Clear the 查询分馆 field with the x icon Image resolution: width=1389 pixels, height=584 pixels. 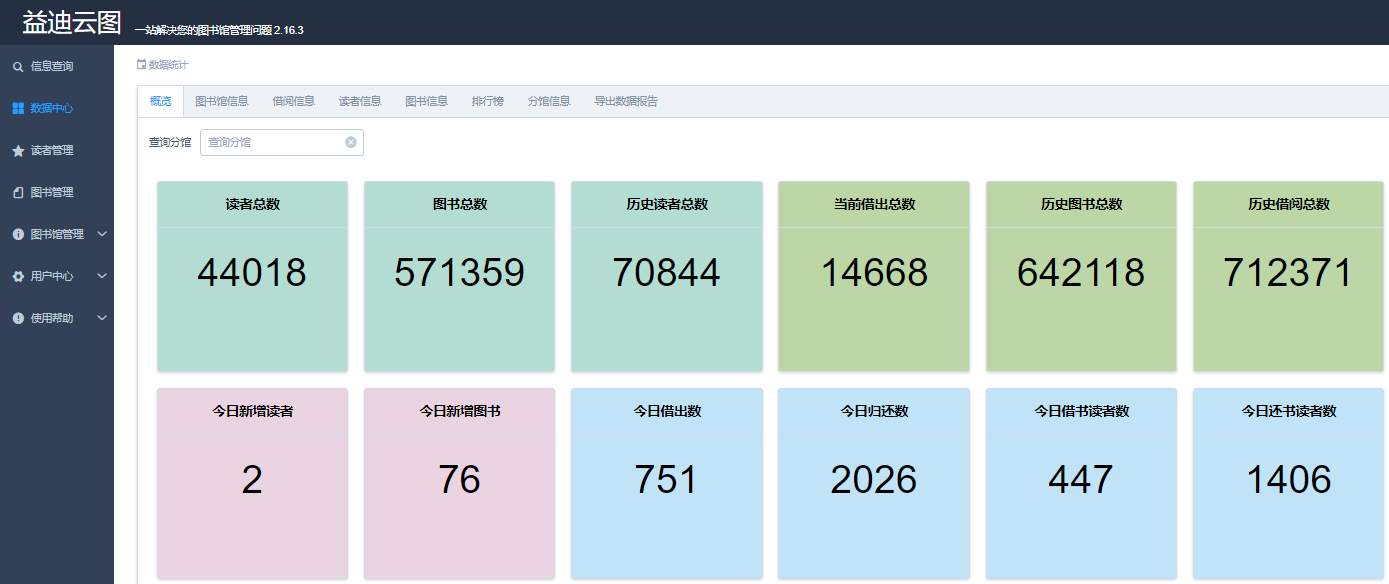pyautogui.click(x=351, y=142)
